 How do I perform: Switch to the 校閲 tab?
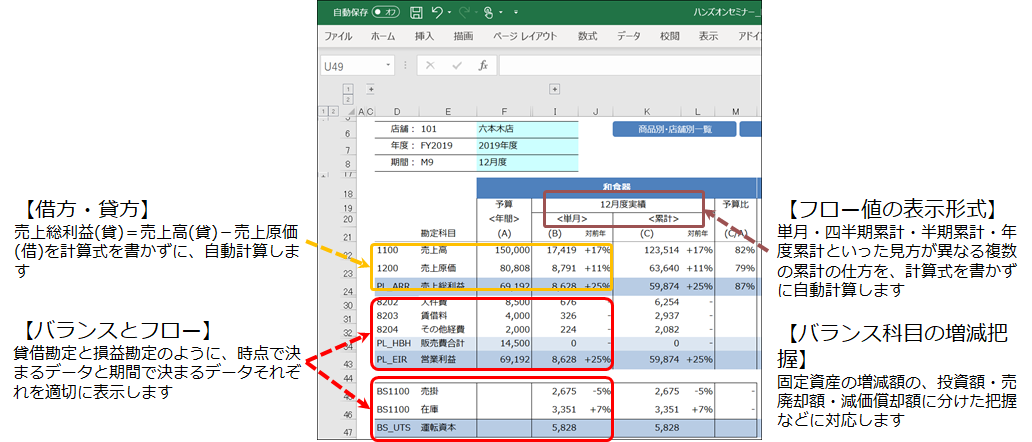coord(670,36)
